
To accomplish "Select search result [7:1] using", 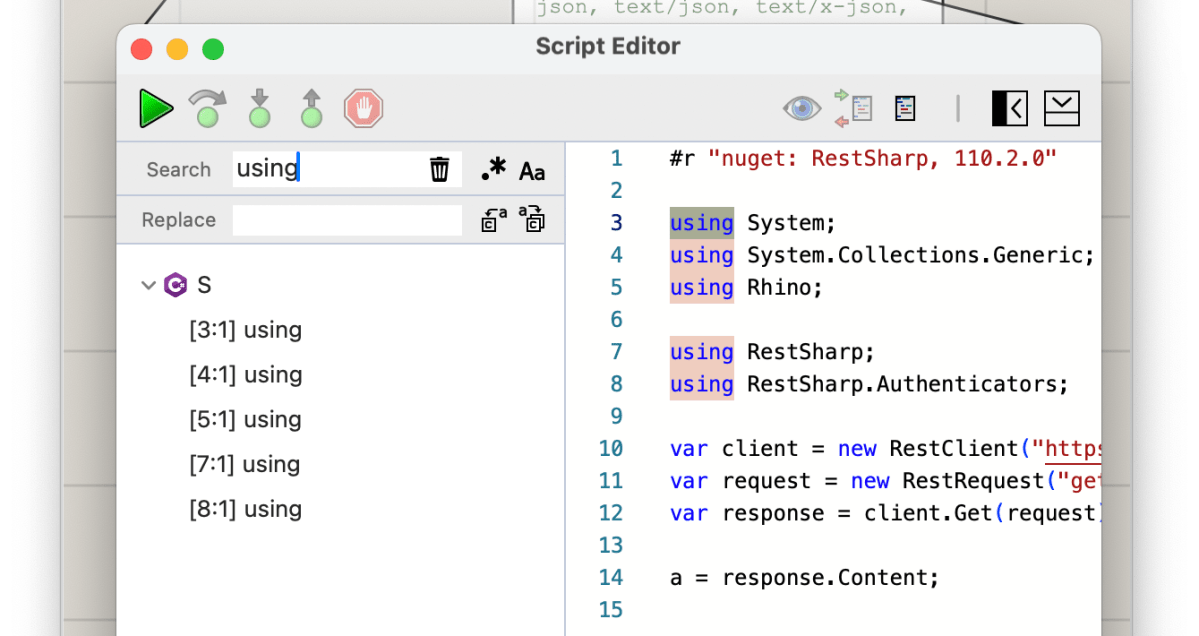I will (245, 465).
